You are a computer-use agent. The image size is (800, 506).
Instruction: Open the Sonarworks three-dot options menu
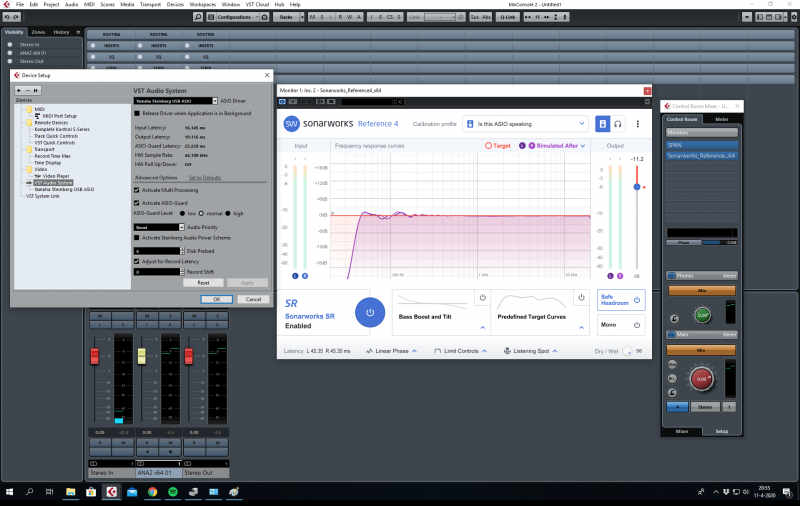pyautogui.click(x=637, y=124)
